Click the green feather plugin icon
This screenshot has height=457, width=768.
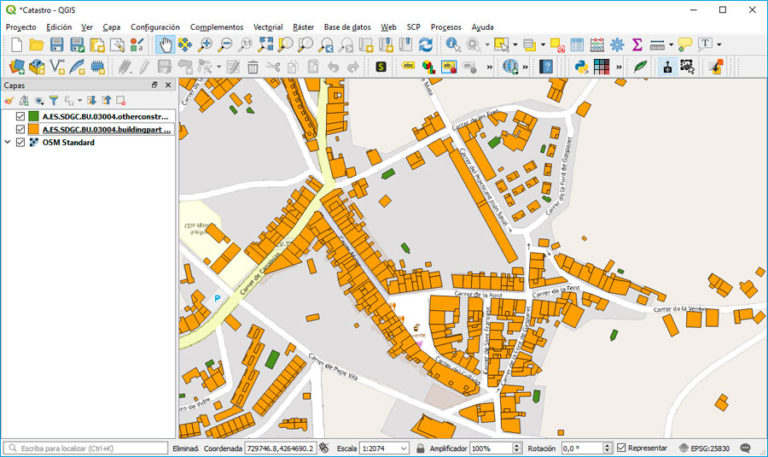pos(641,67)
